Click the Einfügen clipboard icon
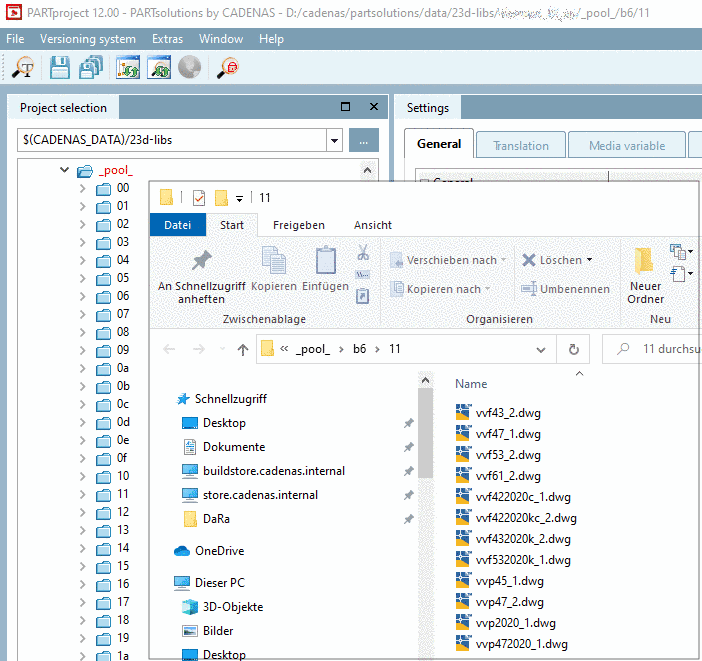702x661 pixels. point(325,261)
